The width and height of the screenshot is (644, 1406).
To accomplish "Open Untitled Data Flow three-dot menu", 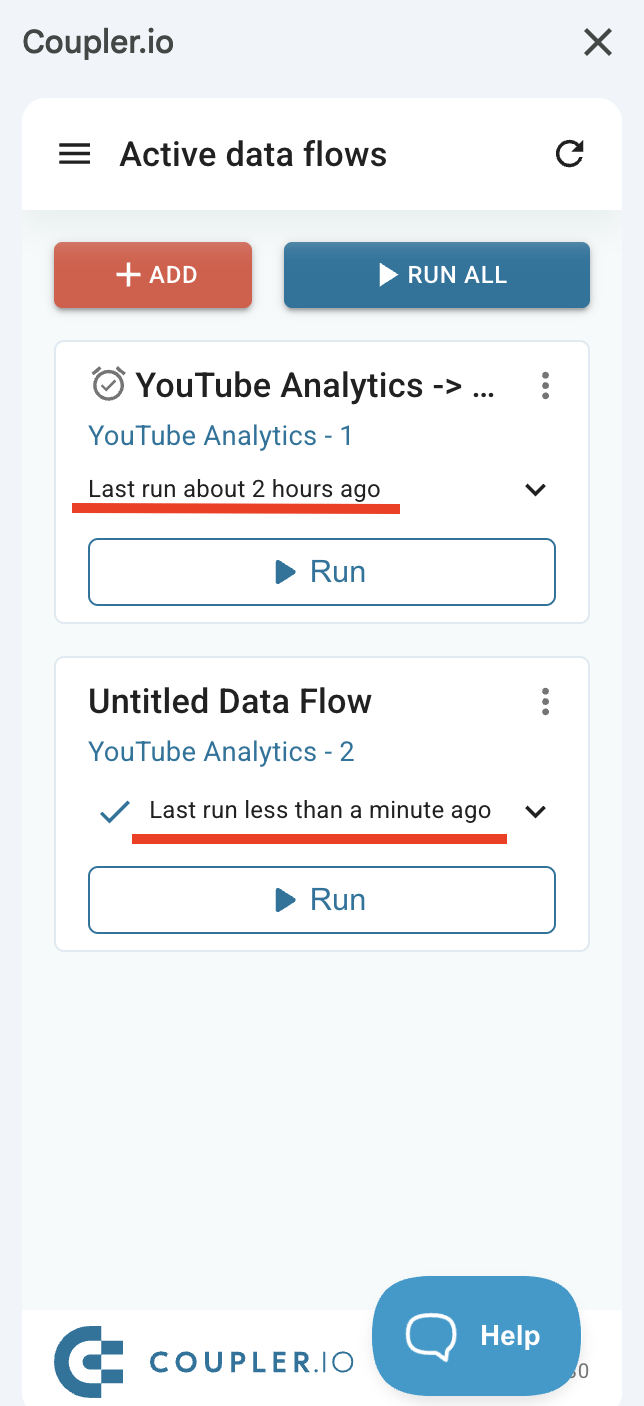I will click(x=545, y=701).
